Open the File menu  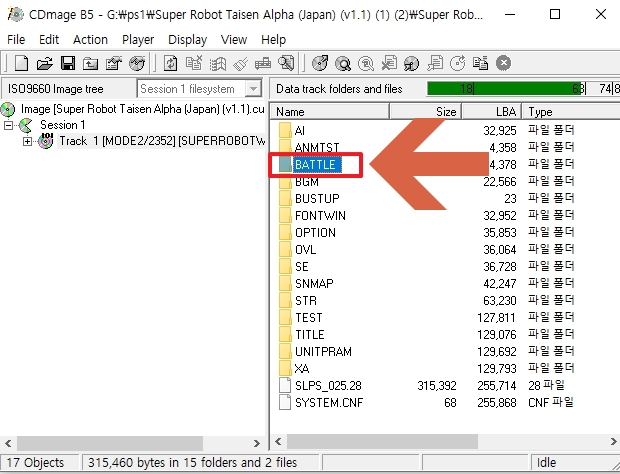tap(16, 40)
